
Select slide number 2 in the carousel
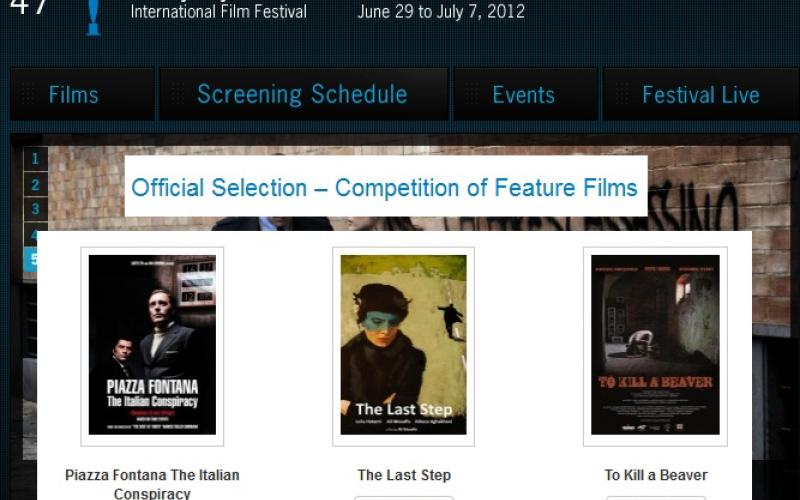coord(35,184)
